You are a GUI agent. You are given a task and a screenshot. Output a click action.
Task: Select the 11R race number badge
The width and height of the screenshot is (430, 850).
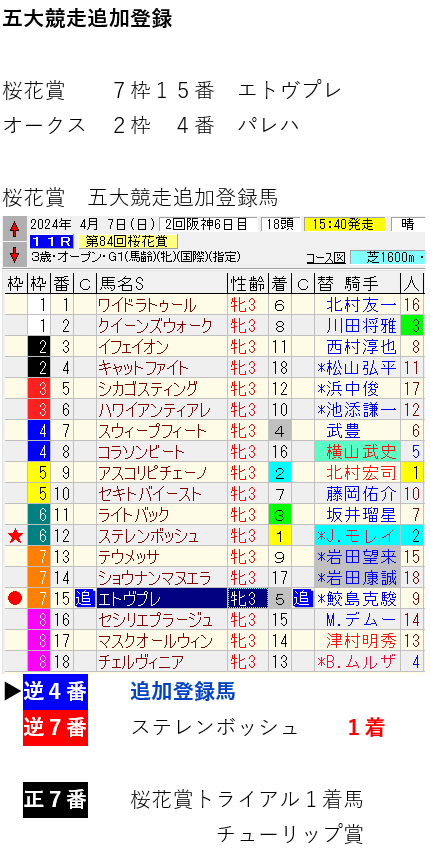tap(52, 241)
